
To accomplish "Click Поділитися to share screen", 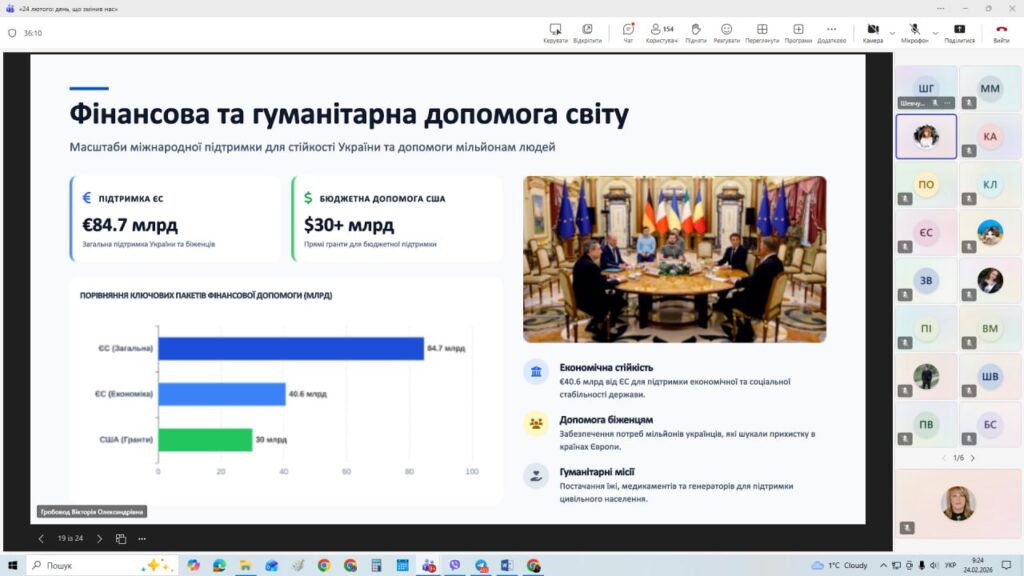I will click(959, 32).
